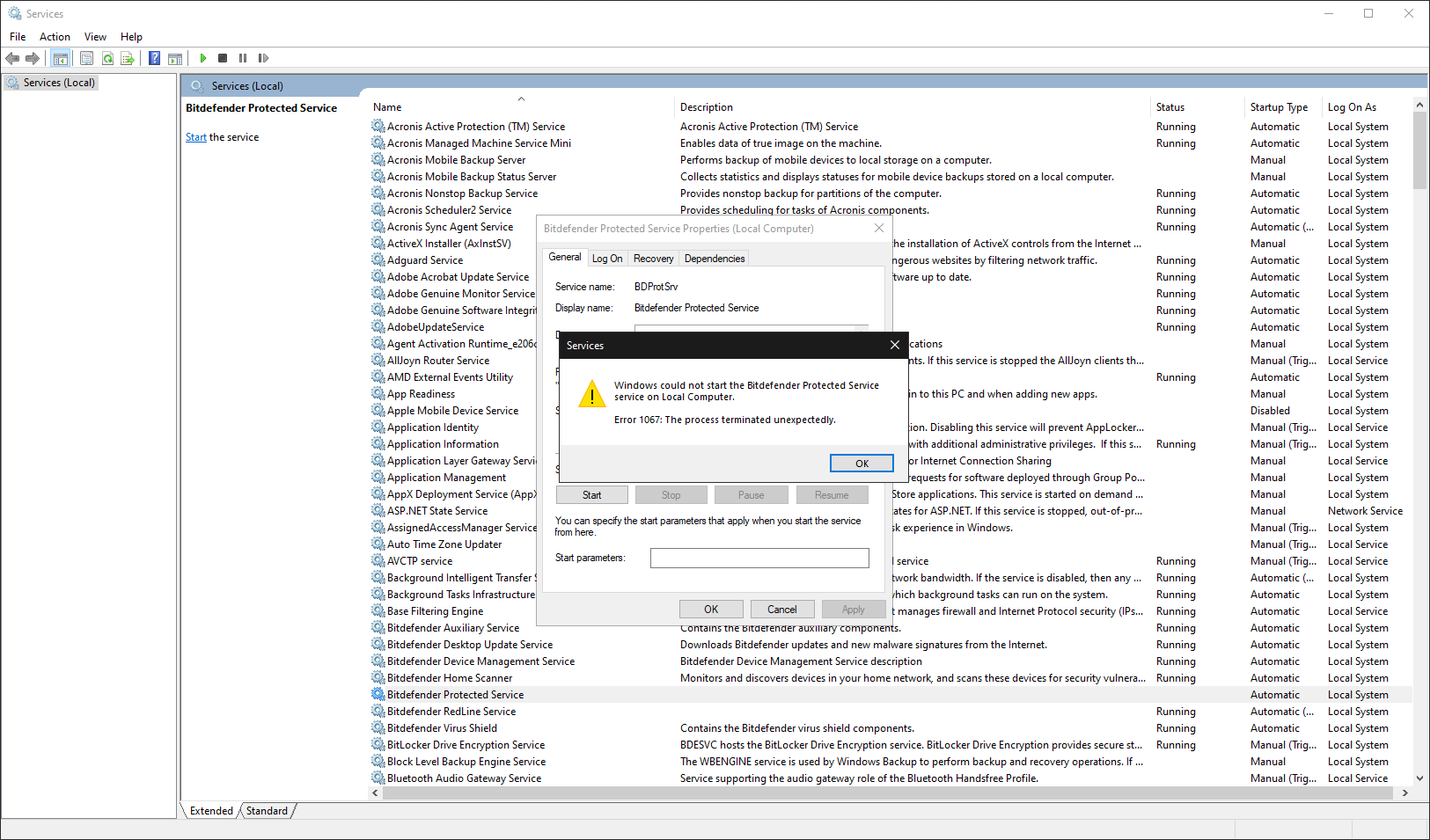Sort by the Description column header
Screen dimensions: 1430x840
pos(913,107)
